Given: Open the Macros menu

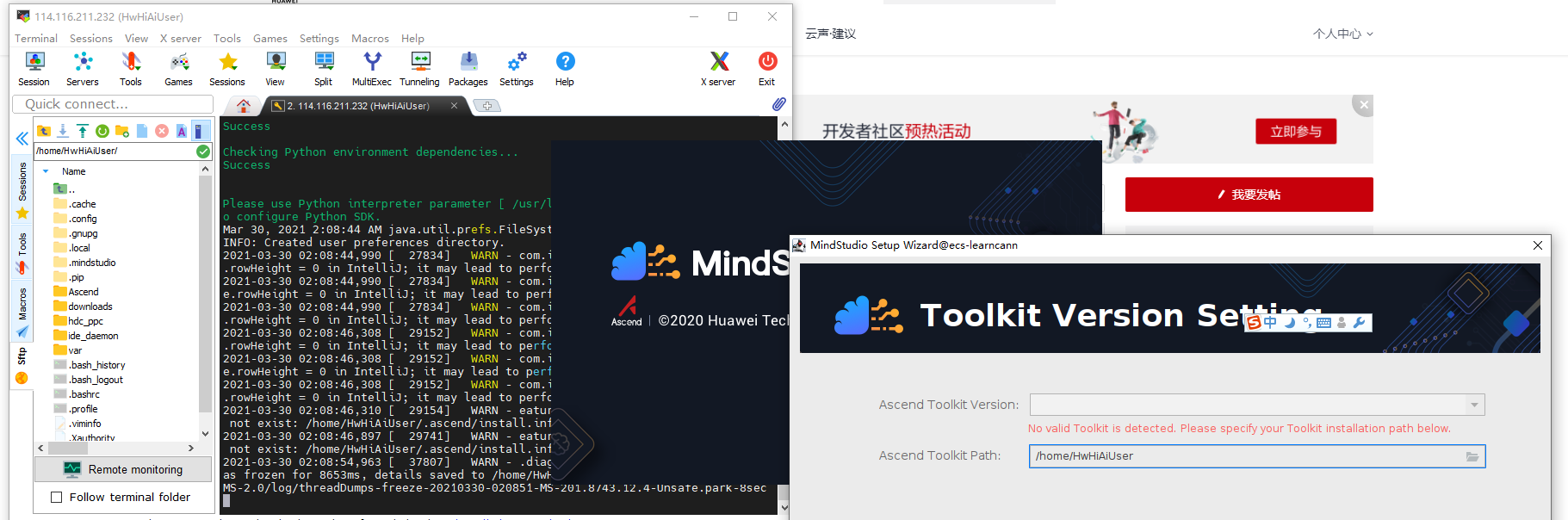Looking at the screenshot, I should (x=370, y=39).
